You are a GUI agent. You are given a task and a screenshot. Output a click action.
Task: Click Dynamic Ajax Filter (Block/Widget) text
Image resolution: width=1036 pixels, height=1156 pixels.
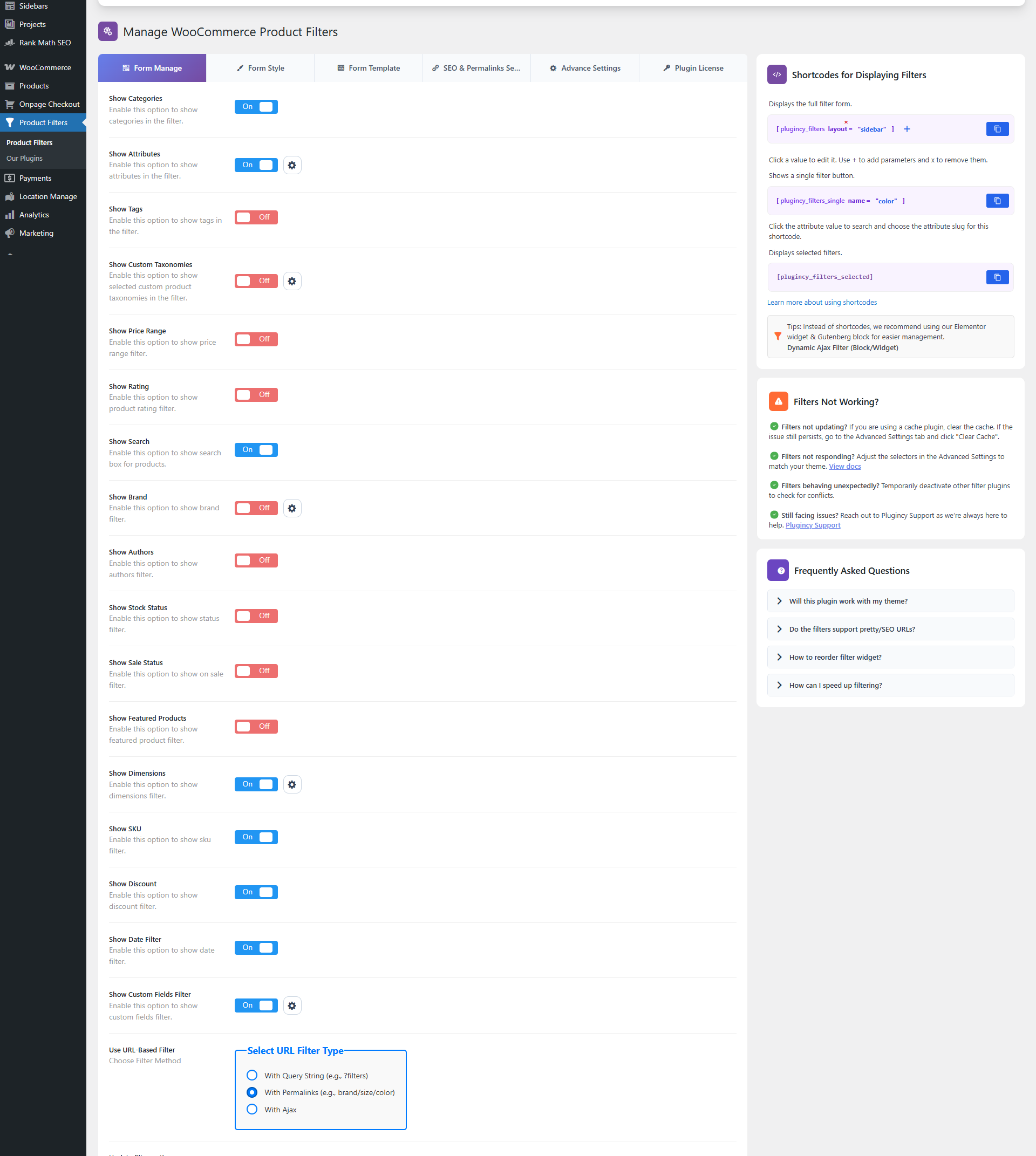click(x=842, y=348)
